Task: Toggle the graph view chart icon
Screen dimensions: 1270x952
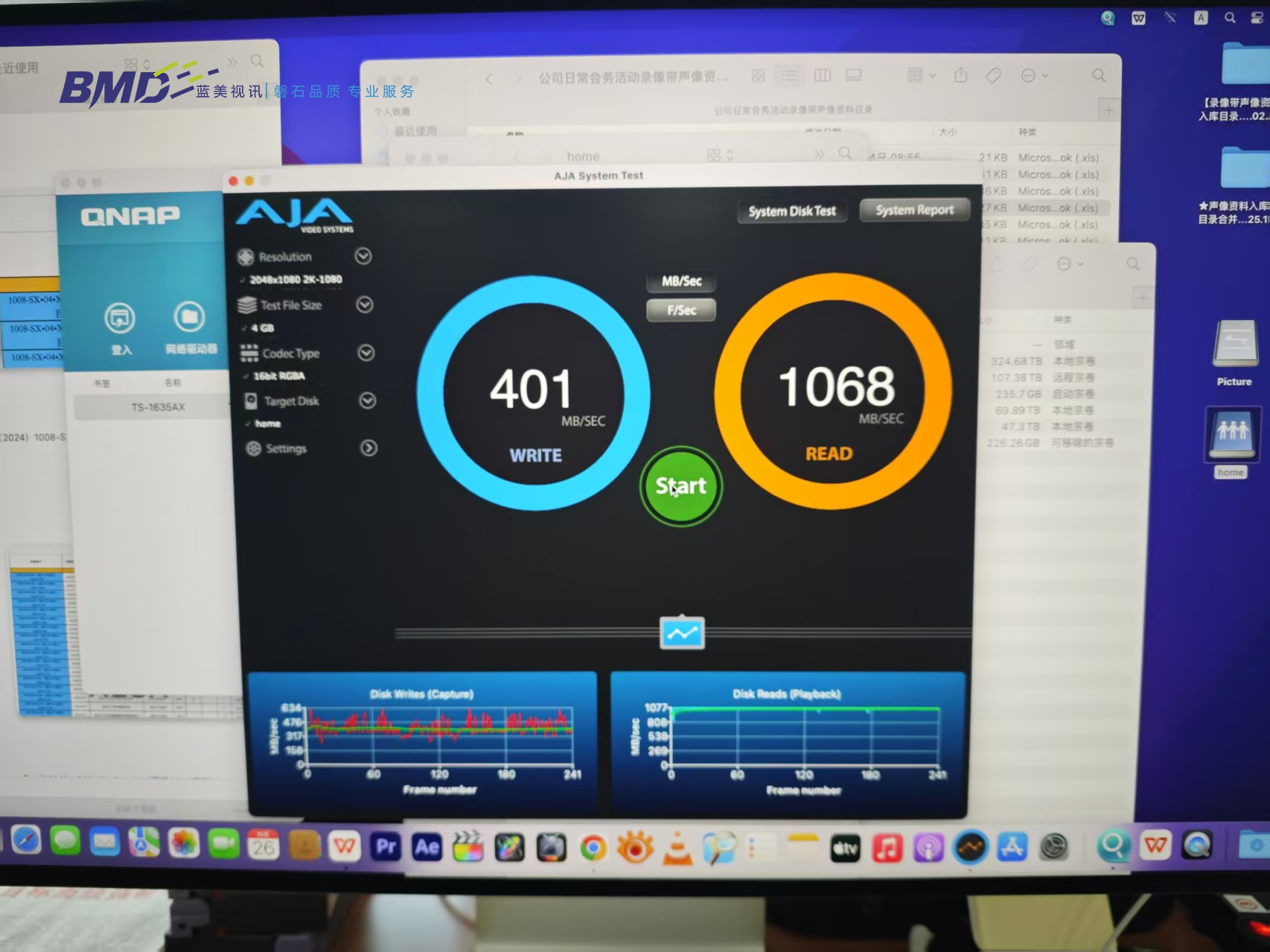Action: (682, 633)
